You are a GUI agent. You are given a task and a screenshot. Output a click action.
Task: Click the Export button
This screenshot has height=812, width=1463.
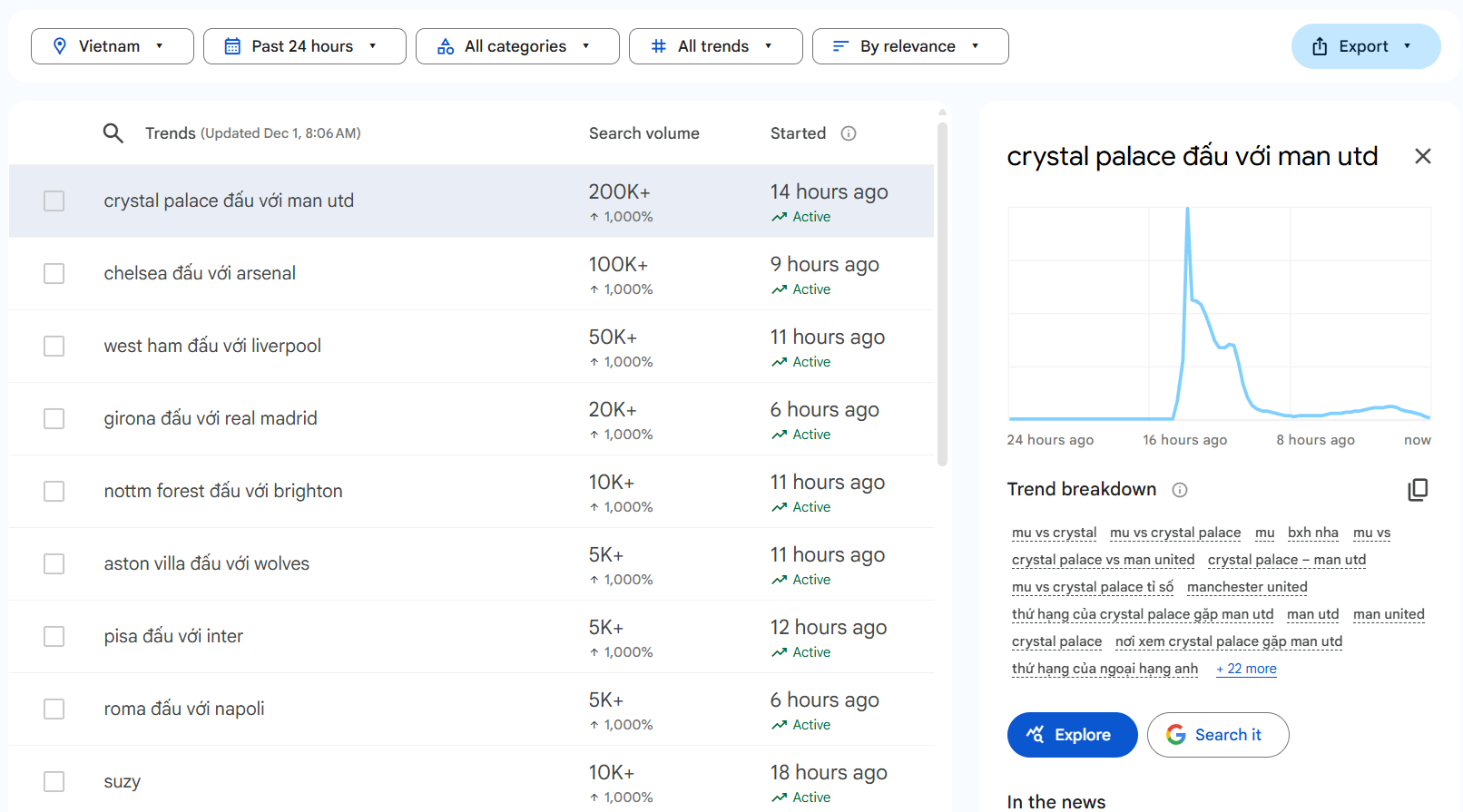tap(1365, 46)
